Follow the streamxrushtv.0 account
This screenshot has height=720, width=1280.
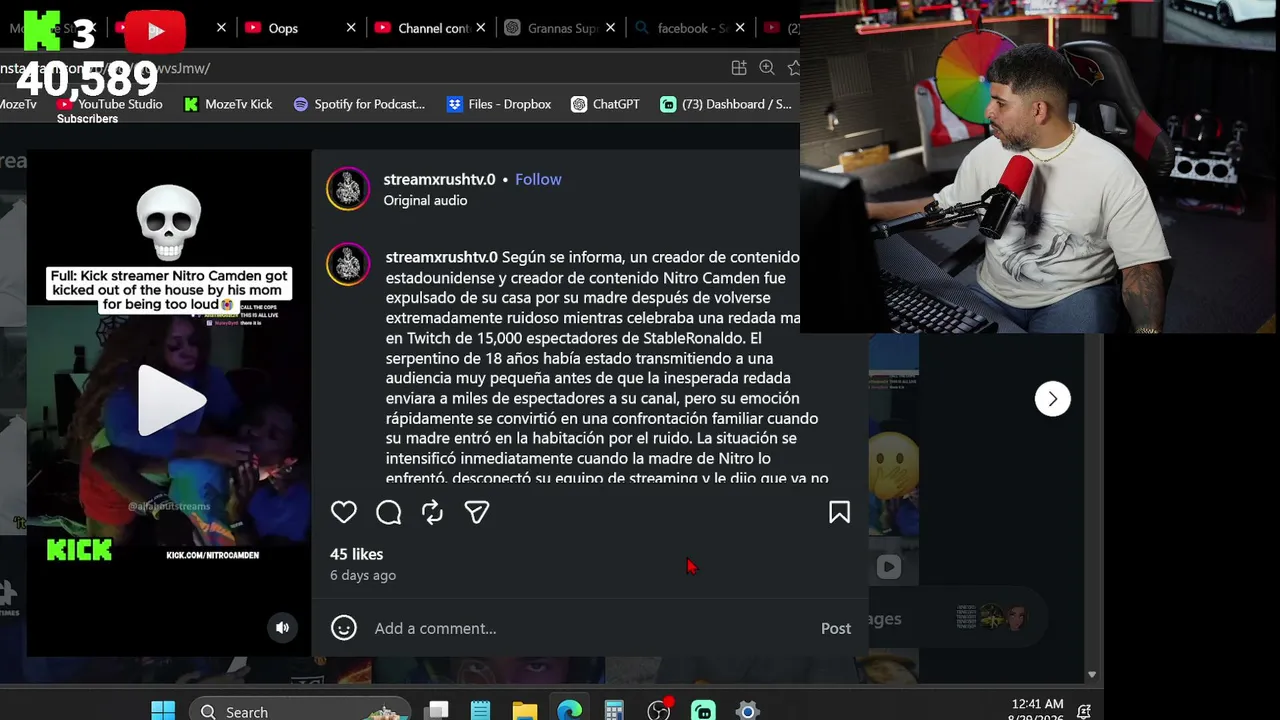click(x=538, y=179)
